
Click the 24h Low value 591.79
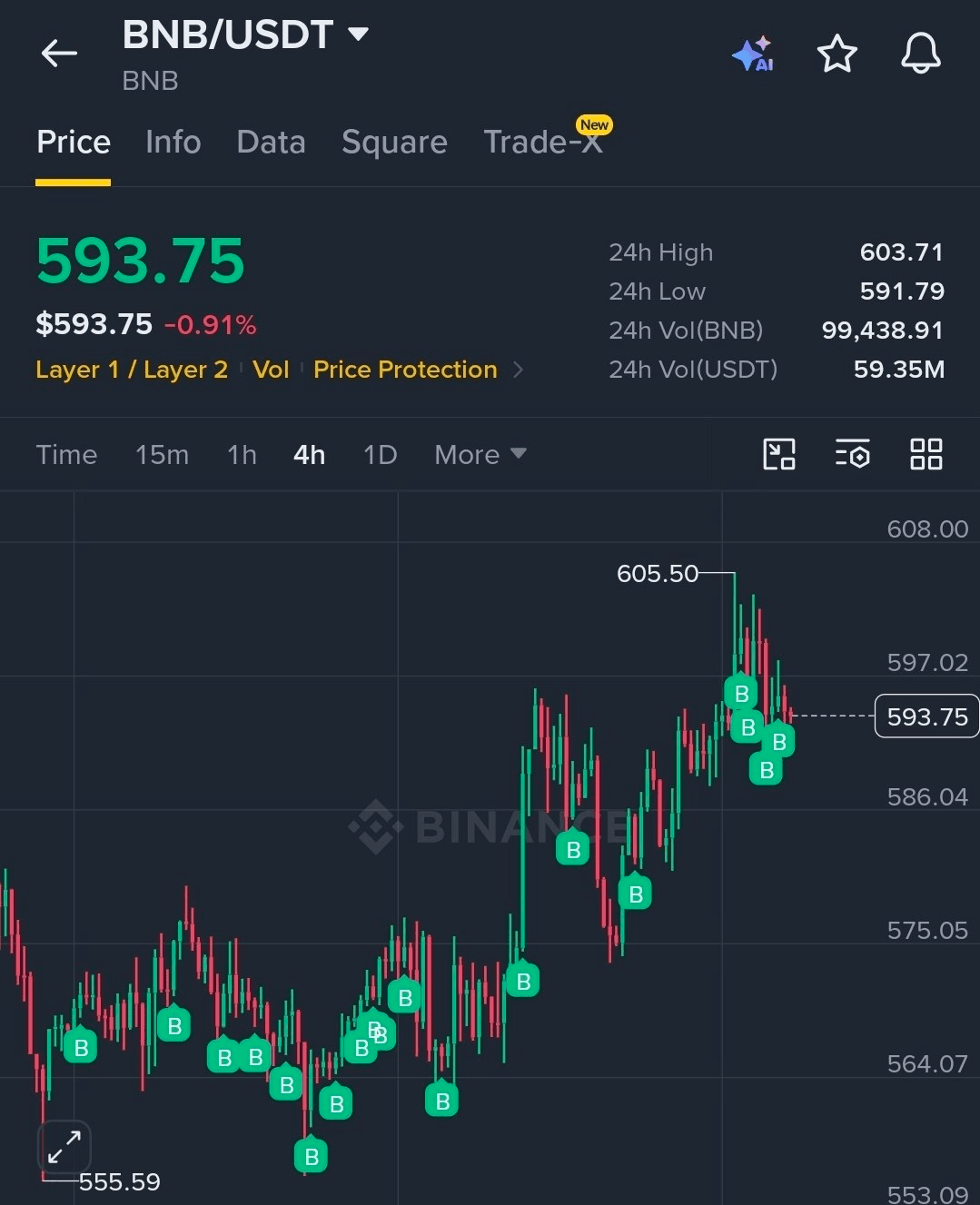coord(901,291)
